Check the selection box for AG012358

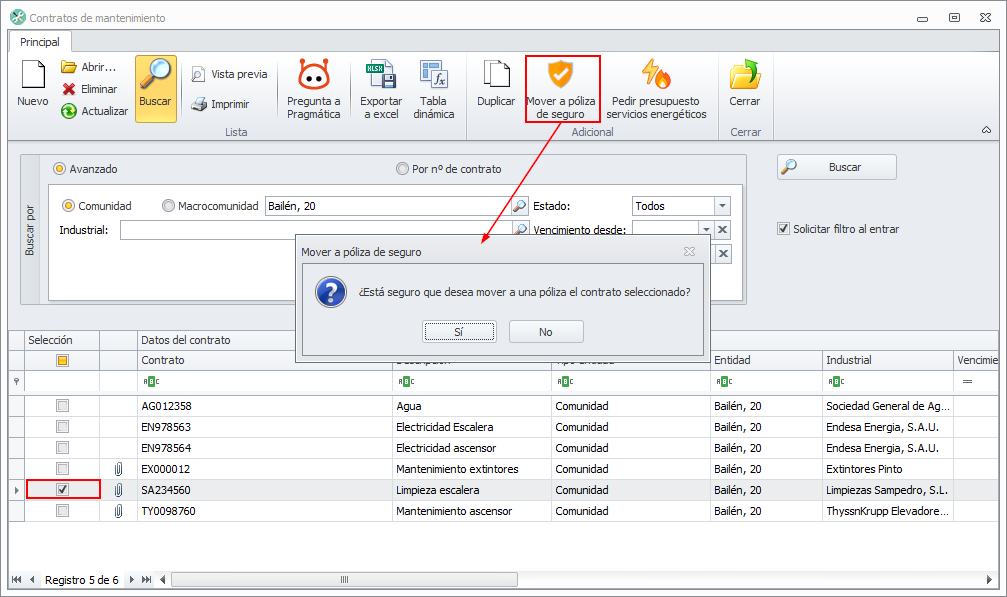(62, 406)
